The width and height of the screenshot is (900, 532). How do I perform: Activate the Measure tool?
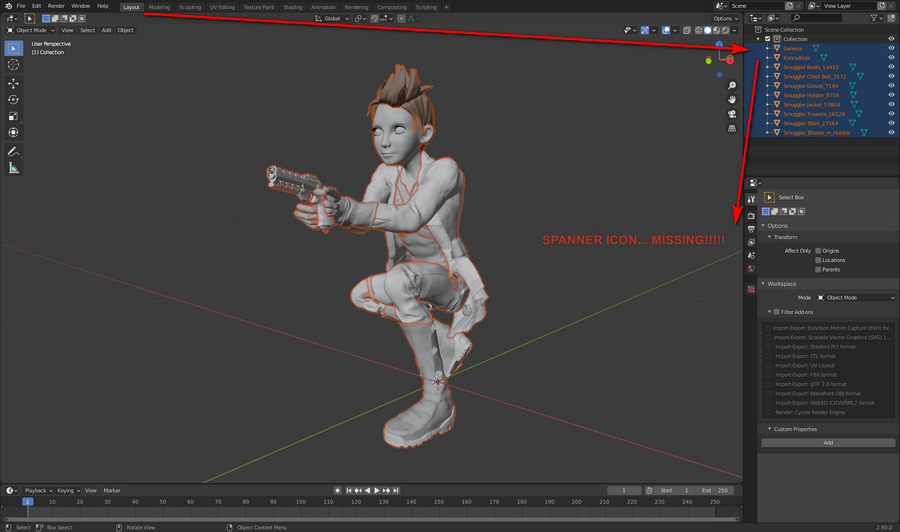[x=13, y=168]
